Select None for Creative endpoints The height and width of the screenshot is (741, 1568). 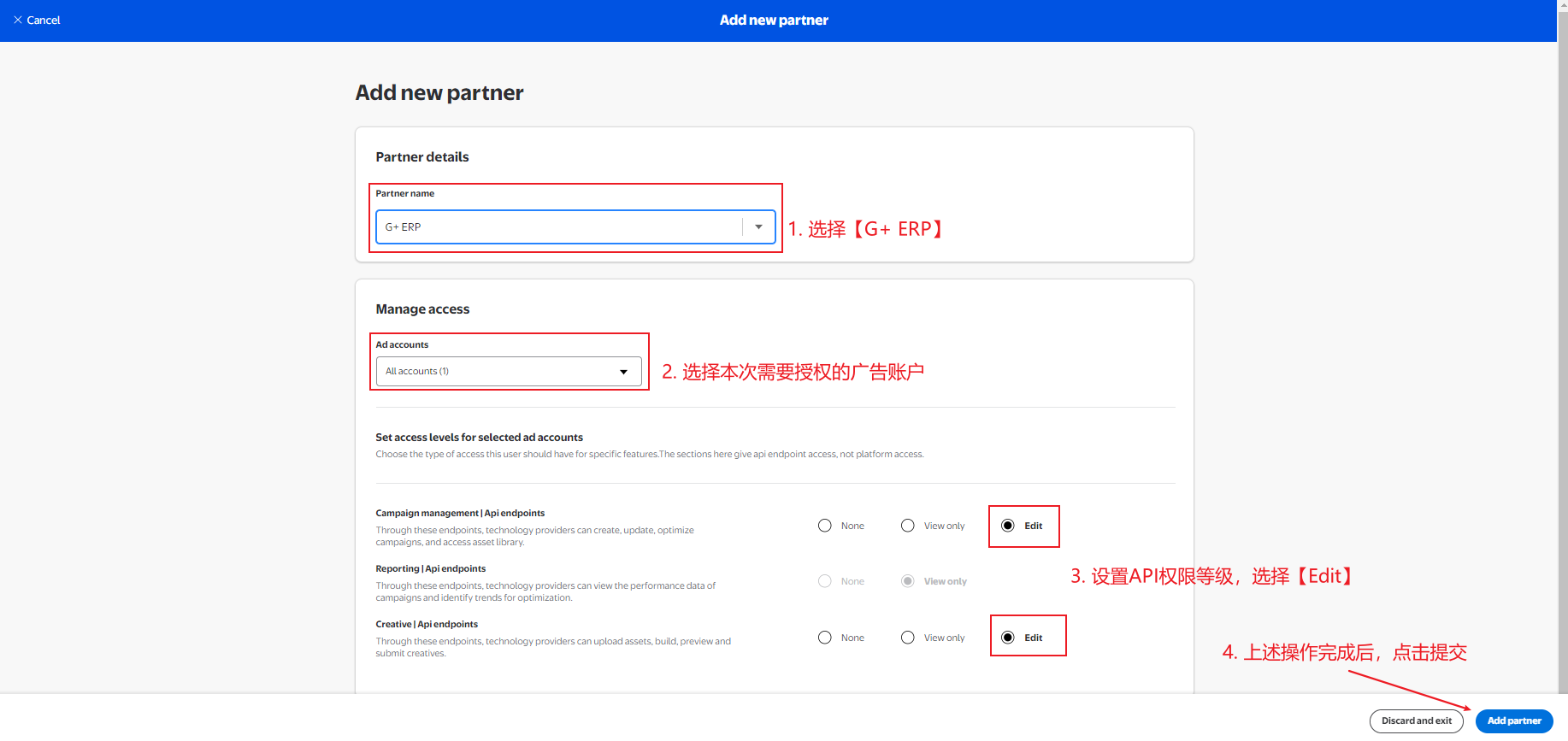click(825, 638)
